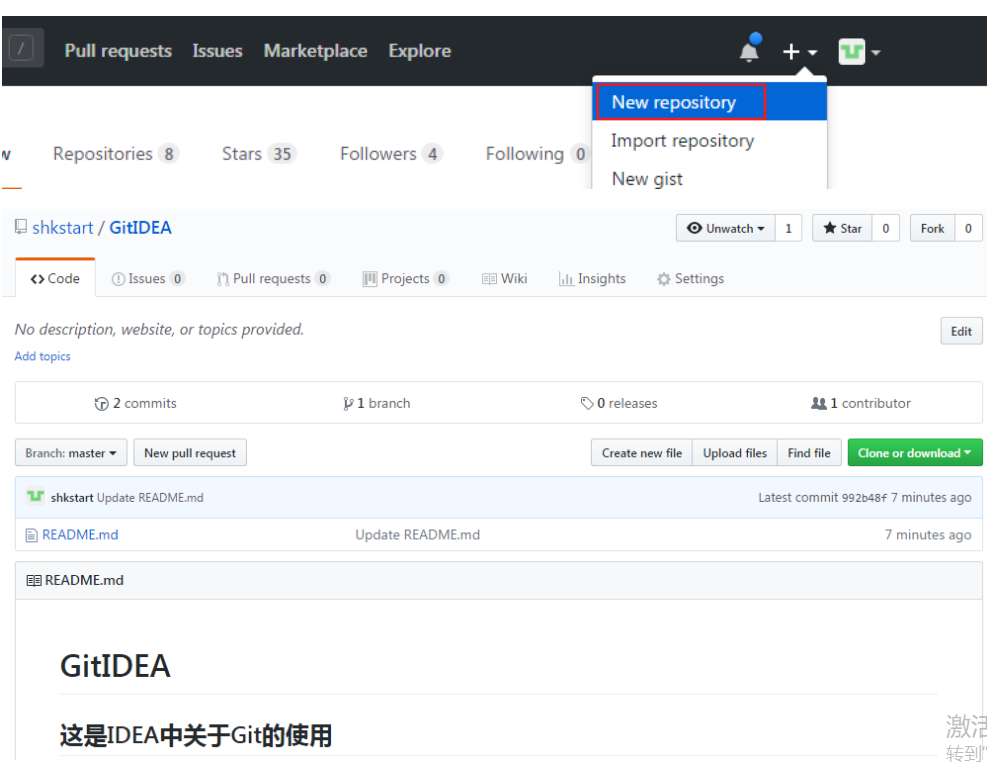The height and width of the screenshot is (777, 987).
Task: Select the Insights tab
Action: pos(592,278)
